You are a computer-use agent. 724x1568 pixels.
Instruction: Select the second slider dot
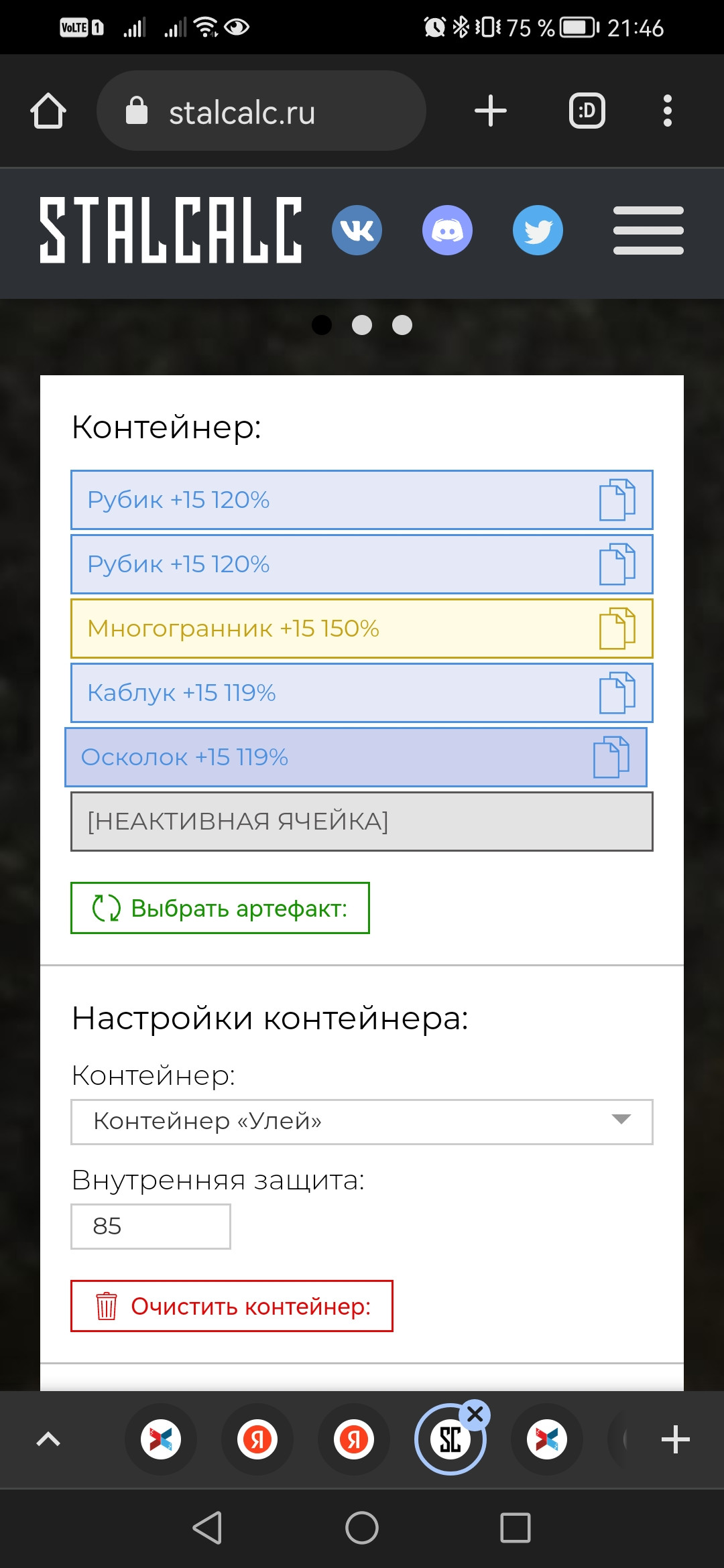(x=362, y=325)
